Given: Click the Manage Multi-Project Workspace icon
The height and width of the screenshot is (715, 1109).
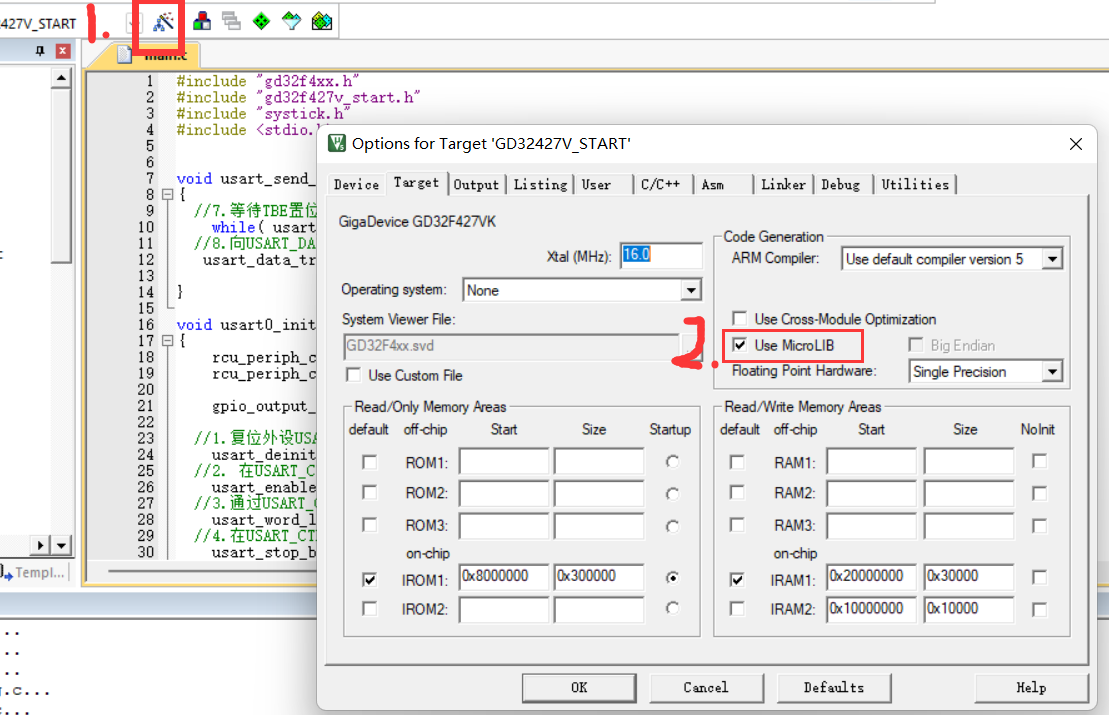Looking at the screenshot, I should pos(231,21).
